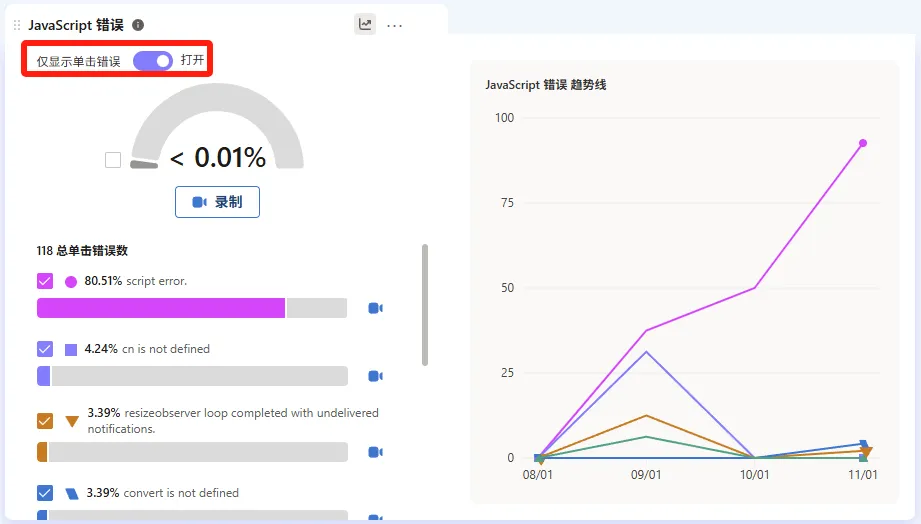Click the 118 总单击错误数 heading
The image size is (921, 524).
coord(82,251)
